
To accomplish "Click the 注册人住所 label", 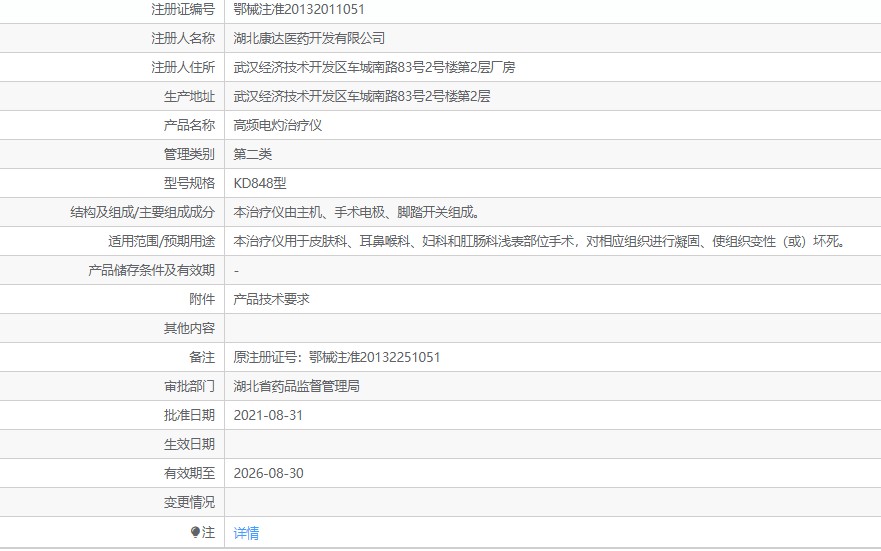I will [183, 67].
